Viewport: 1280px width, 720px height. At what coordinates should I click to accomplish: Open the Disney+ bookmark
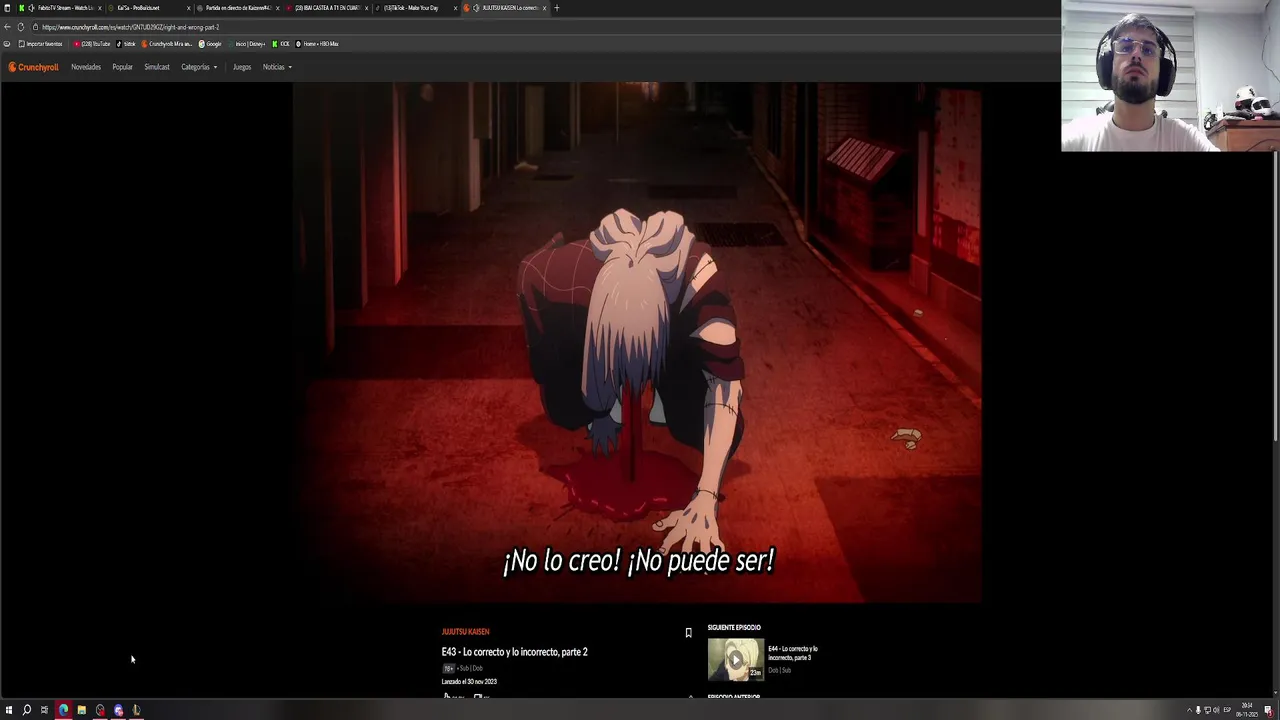tap(246, 44)
